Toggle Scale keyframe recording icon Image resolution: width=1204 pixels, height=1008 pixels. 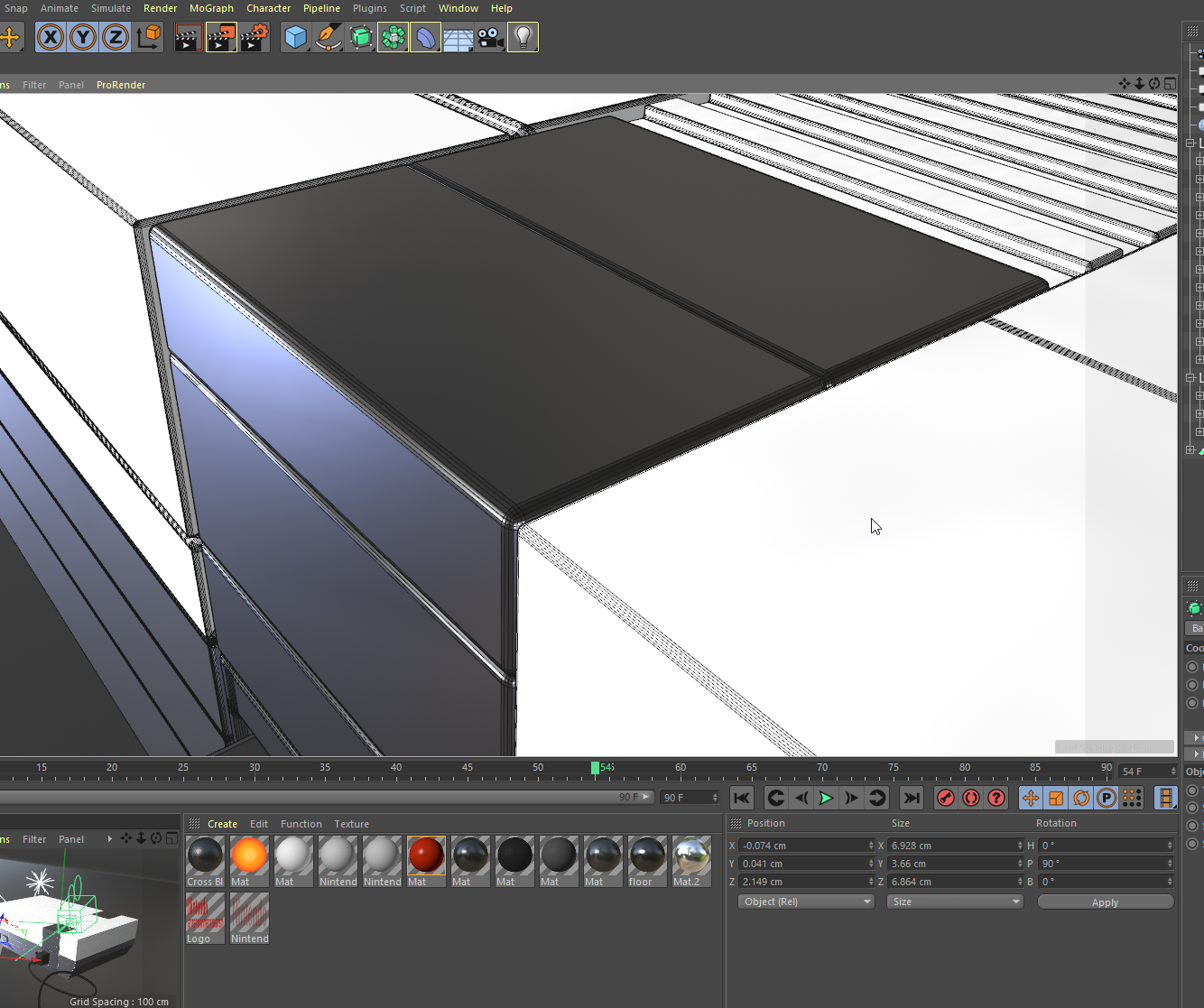1056,798
